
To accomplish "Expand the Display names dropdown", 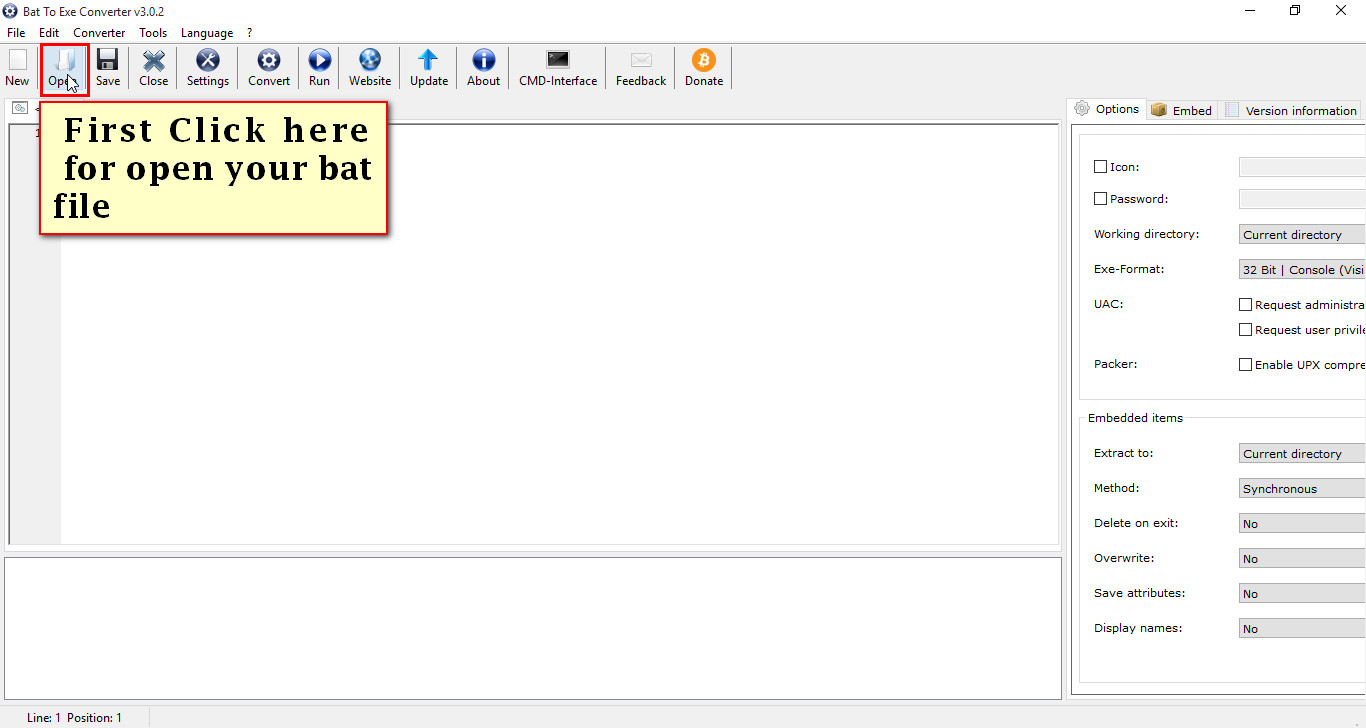I will 1302,629.
